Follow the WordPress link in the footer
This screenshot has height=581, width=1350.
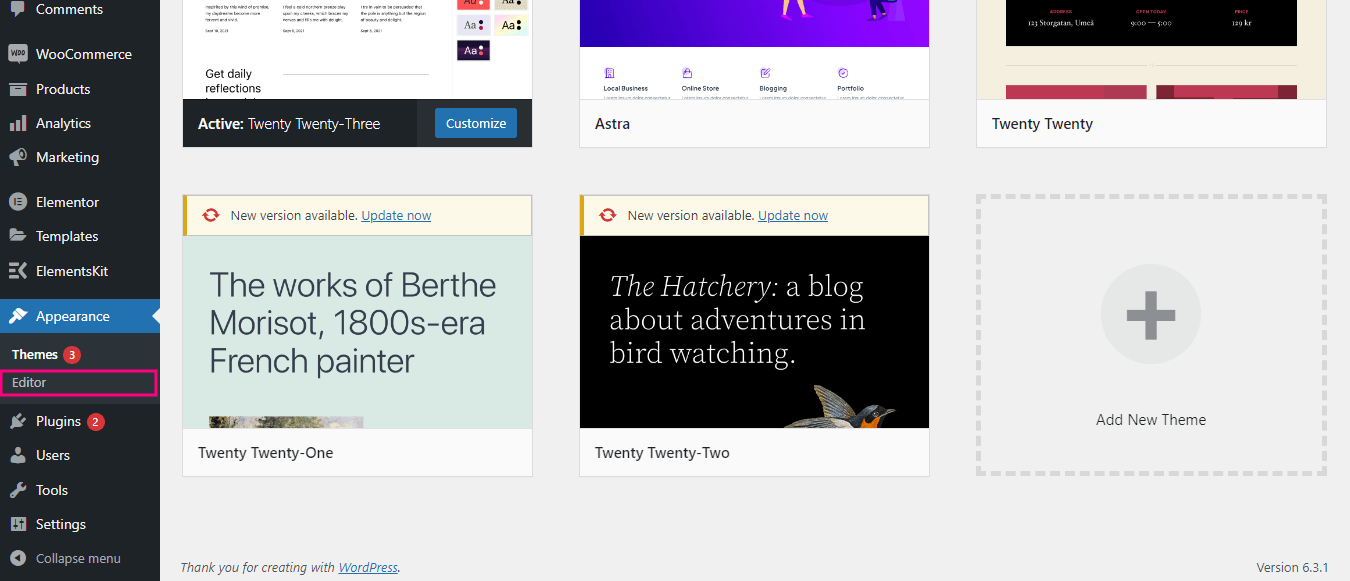(368, 567)
